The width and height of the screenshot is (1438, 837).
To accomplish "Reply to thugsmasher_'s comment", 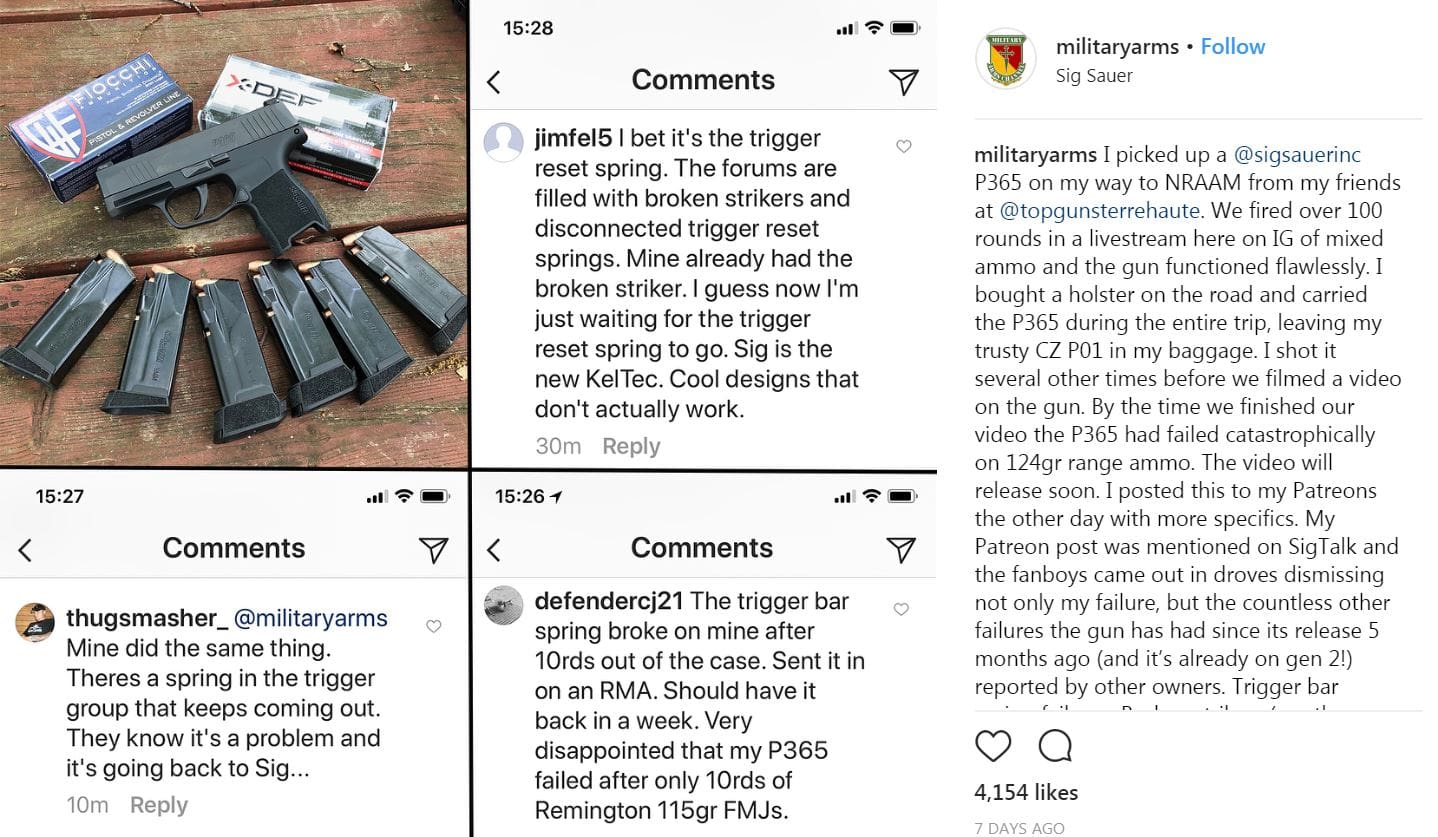I will tap(159, 805).
